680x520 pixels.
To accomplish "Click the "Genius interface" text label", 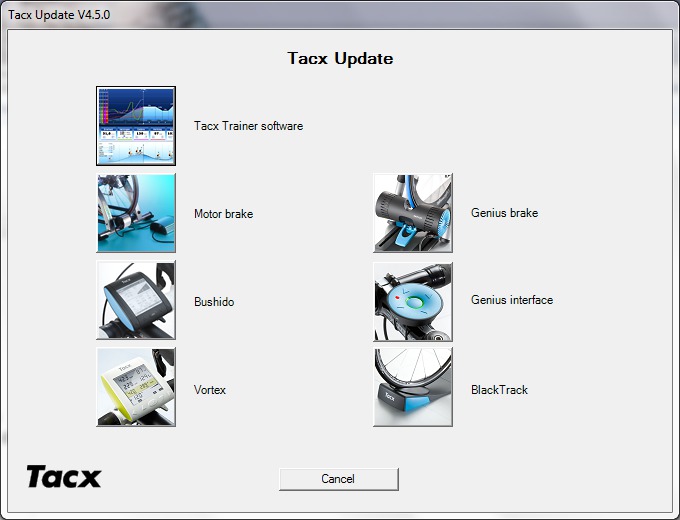I will click(512, 300).
